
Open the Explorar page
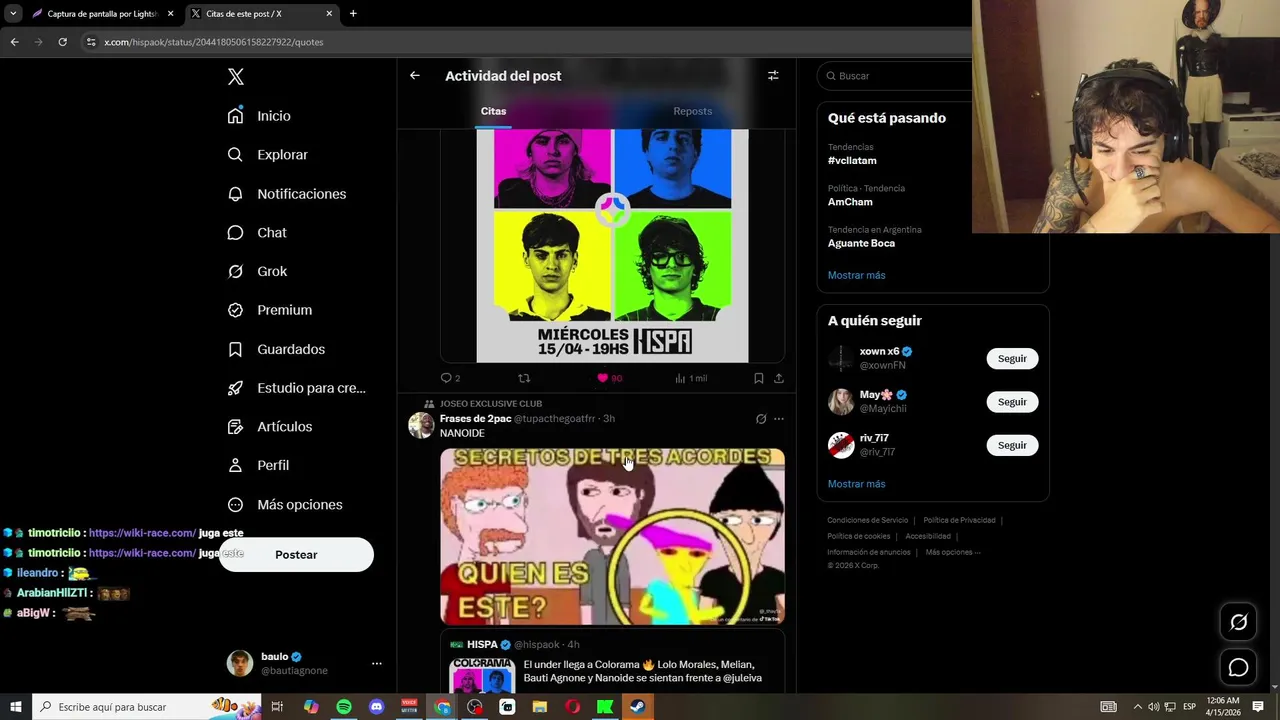point(267,155)
